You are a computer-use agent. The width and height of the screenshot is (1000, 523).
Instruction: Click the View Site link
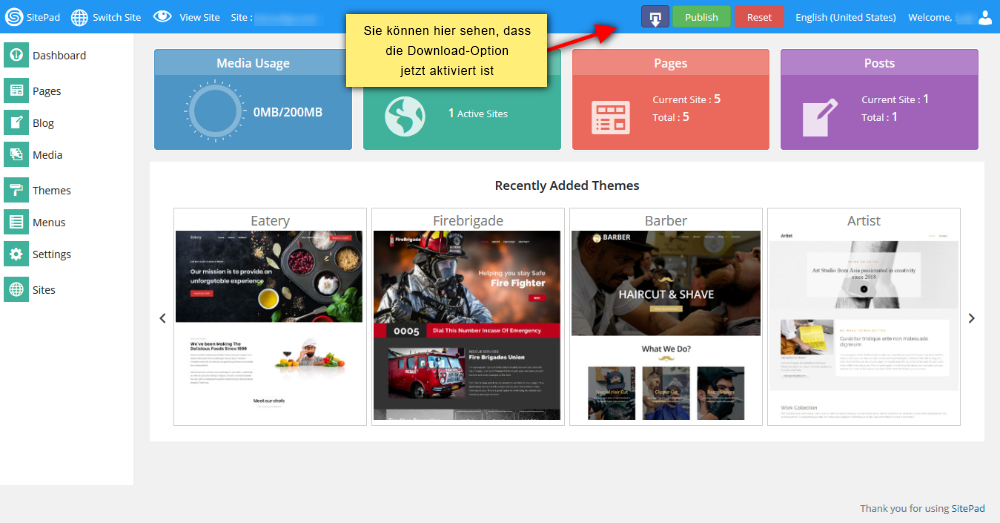click(x=200, y=17)
